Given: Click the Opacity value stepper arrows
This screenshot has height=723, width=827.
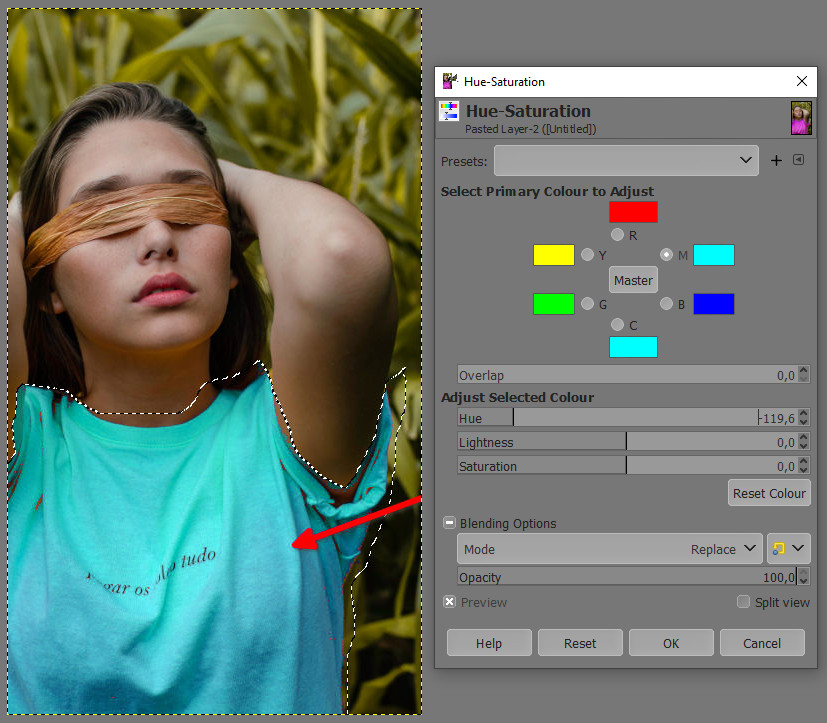Looking at the screenshot, I should [x=803, y=577].
